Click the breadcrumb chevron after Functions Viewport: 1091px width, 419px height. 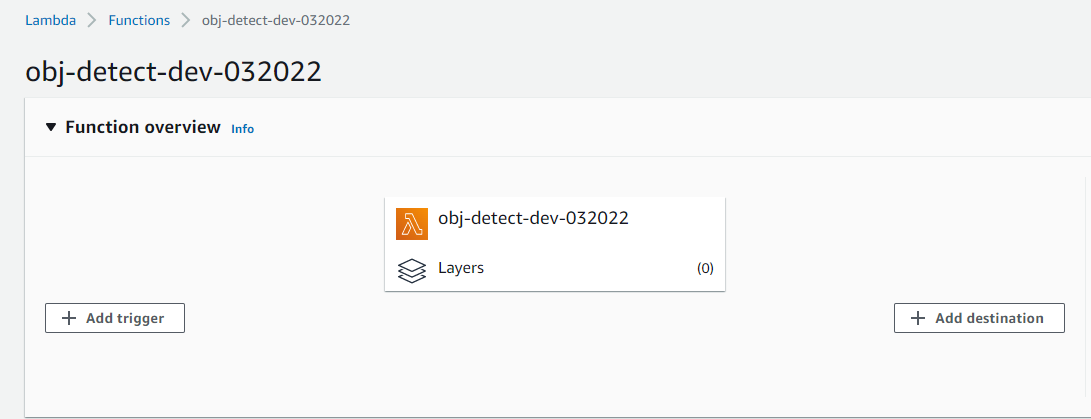(185, 21)
